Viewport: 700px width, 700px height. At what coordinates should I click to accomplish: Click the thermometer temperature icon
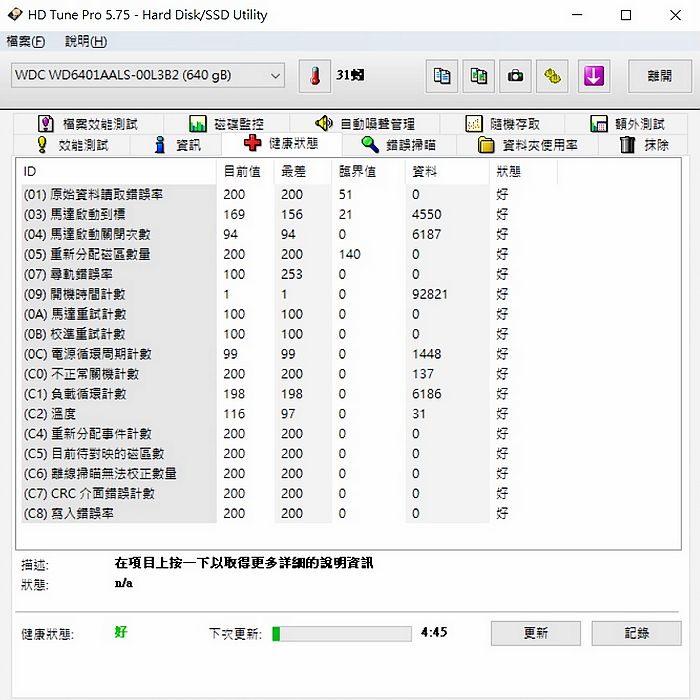pyautogui.click(x=315, y=76)
